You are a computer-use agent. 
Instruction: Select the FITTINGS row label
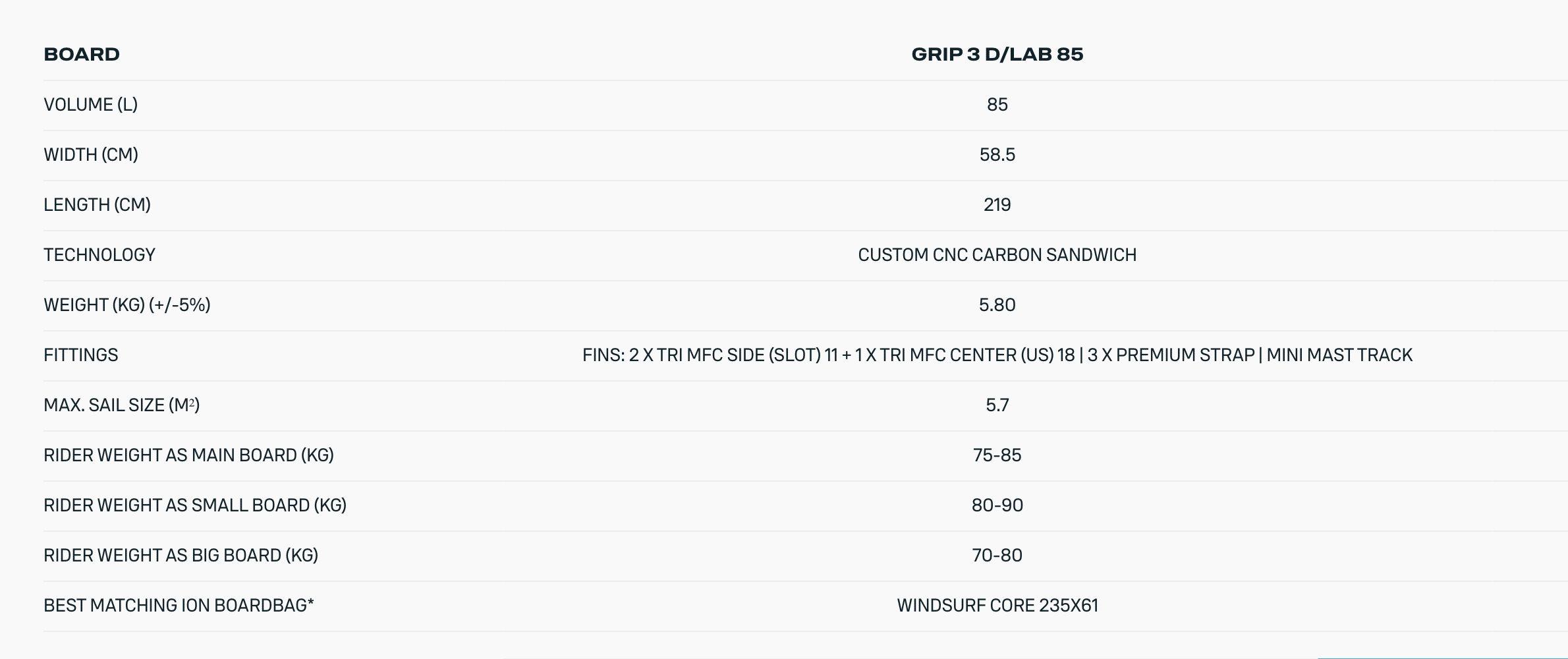coord(81,355)
